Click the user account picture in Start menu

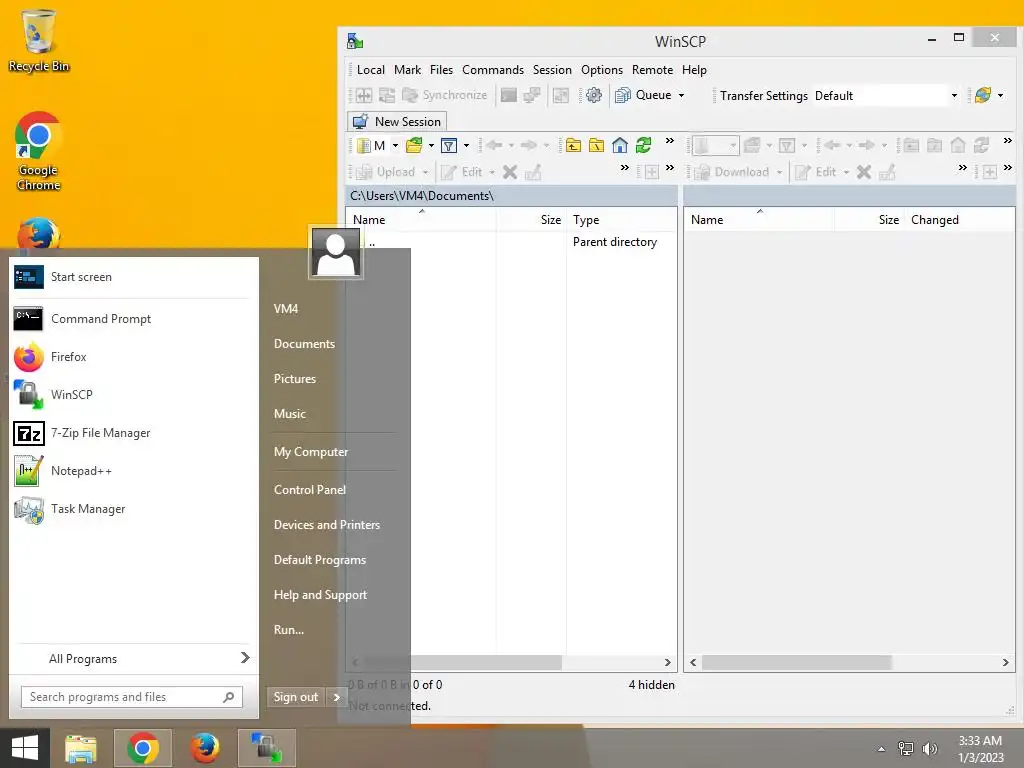pos(336,253)
